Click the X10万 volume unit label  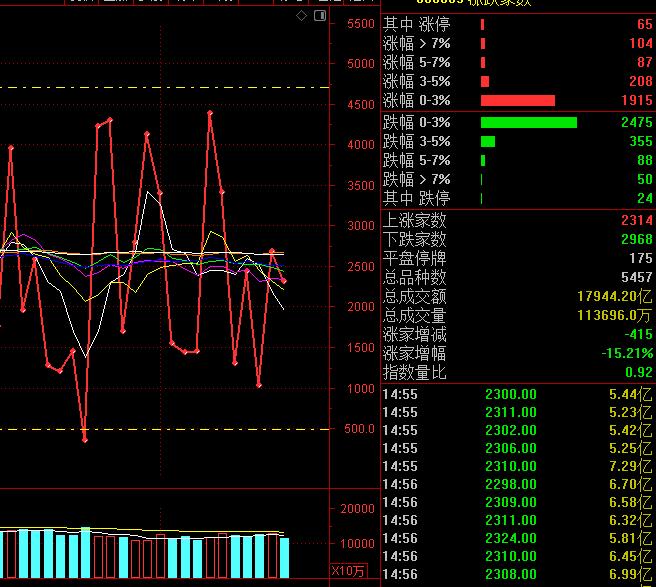[x=348, y=571]
